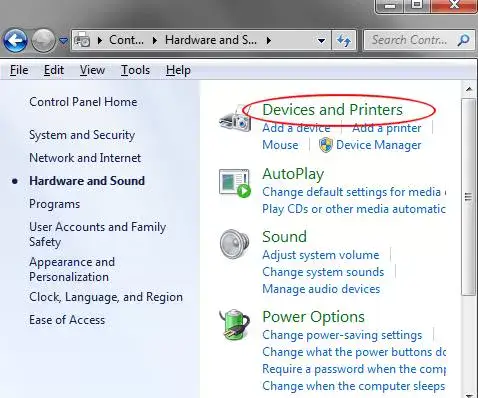This screenshot has width=478, height=398.
Task: Click the vertical scrollbar thumb
Action: pos(468,197)
